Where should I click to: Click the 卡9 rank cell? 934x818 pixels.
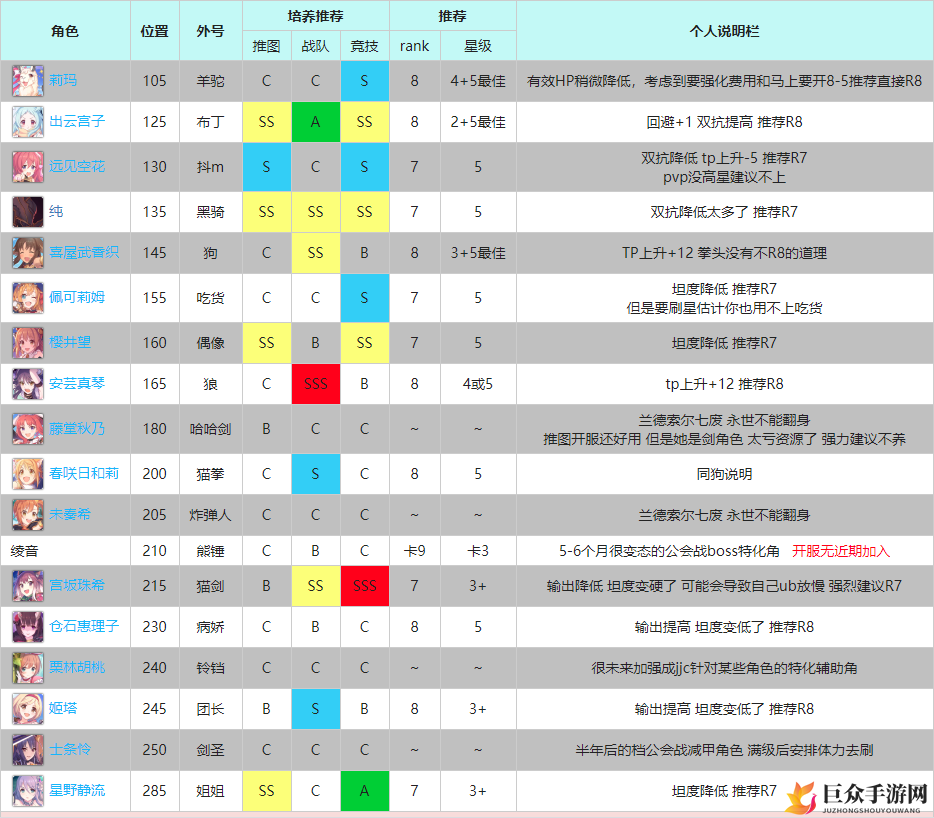[415, 551]
